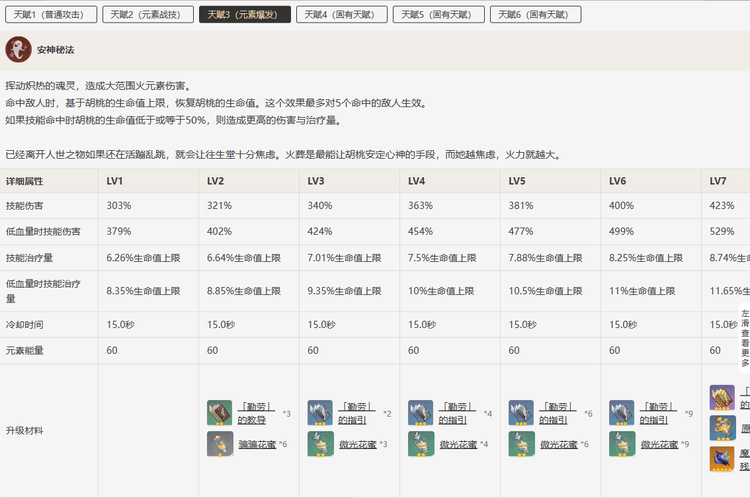Click the 升级材料 row label
Viewport: 750px width, 498px height.
pyautogui.click(x=24, y=431)
